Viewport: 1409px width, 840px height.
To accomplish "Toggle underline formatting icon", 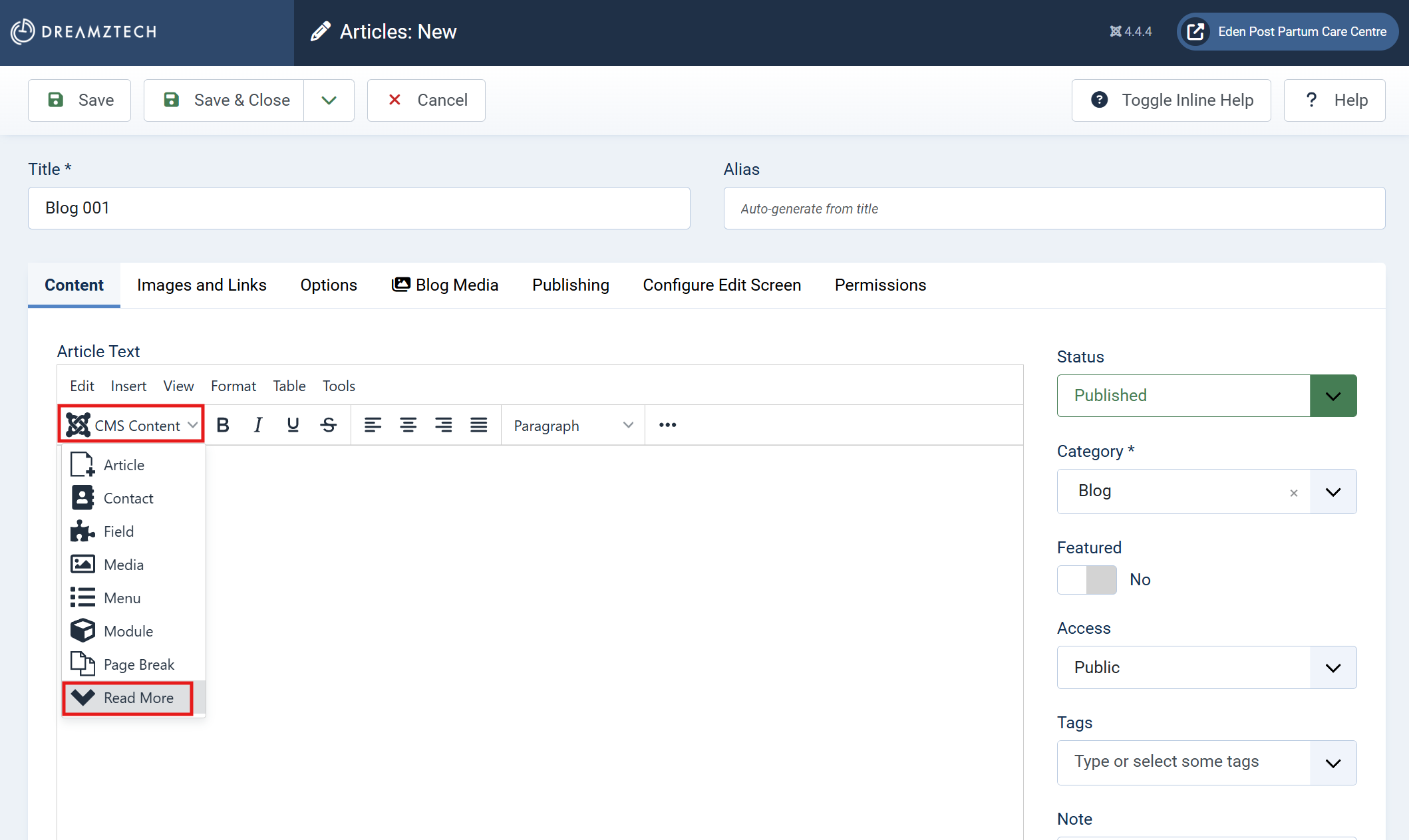I will coord(293,425).
